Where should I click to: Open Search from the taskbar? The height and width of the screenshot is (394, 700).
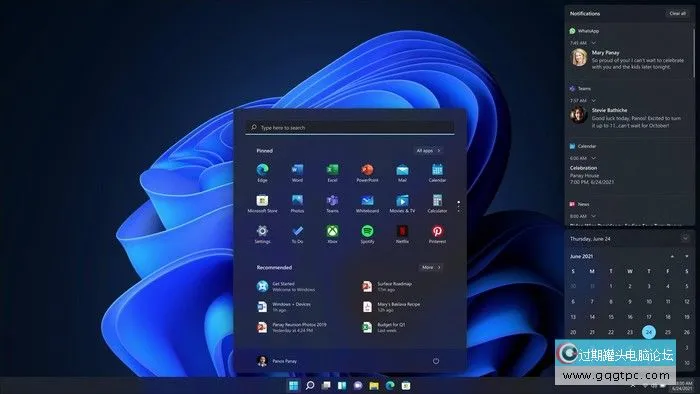310,386
